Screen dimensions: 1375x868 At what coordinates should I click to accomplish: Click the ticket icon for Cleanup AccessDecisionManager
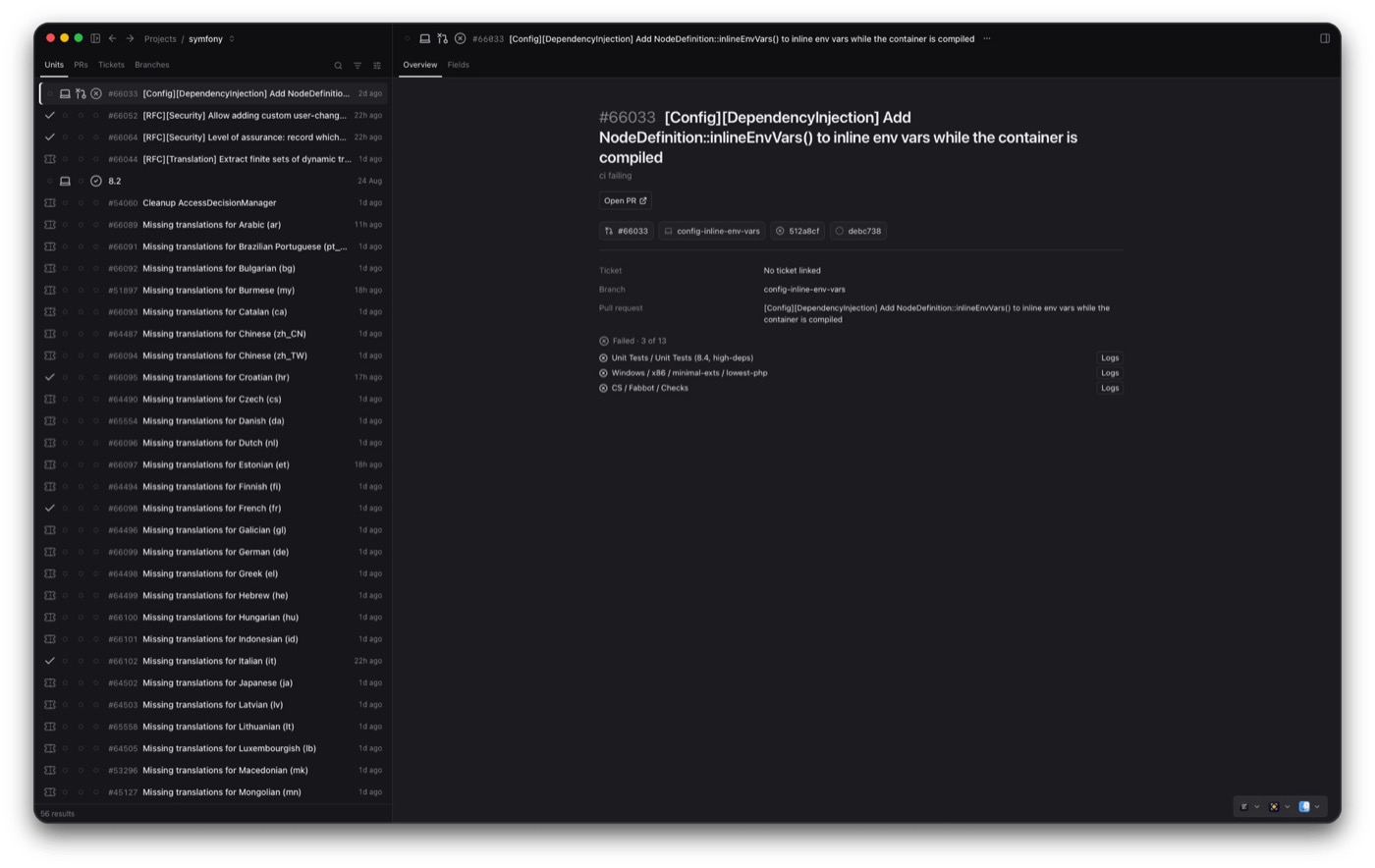point(50,202)
